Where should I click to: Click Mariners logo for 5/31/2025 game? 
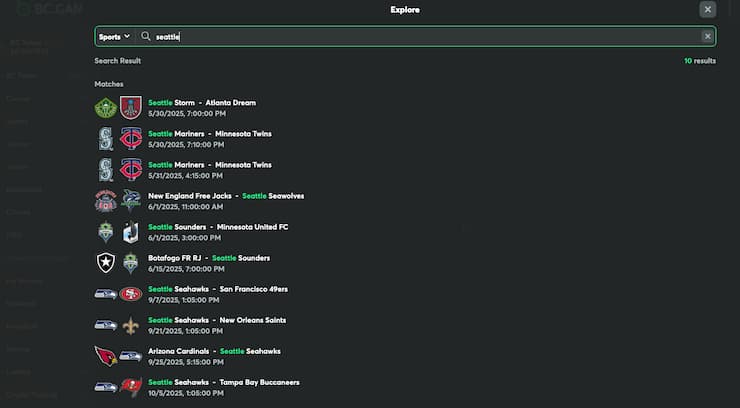106,170
